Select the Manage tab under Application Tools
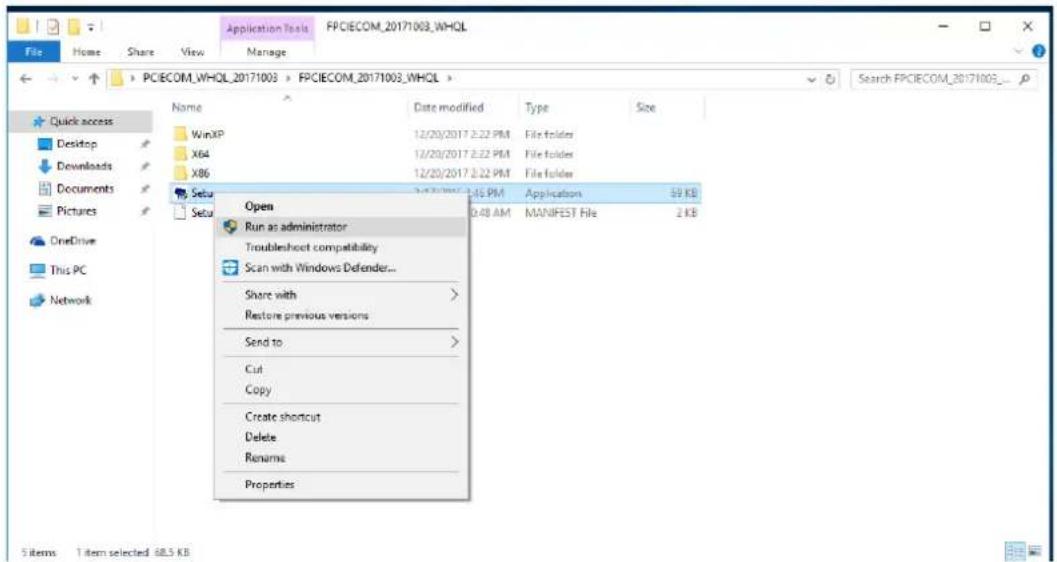This screenshot has width=1057, height=562. (267, 52)
